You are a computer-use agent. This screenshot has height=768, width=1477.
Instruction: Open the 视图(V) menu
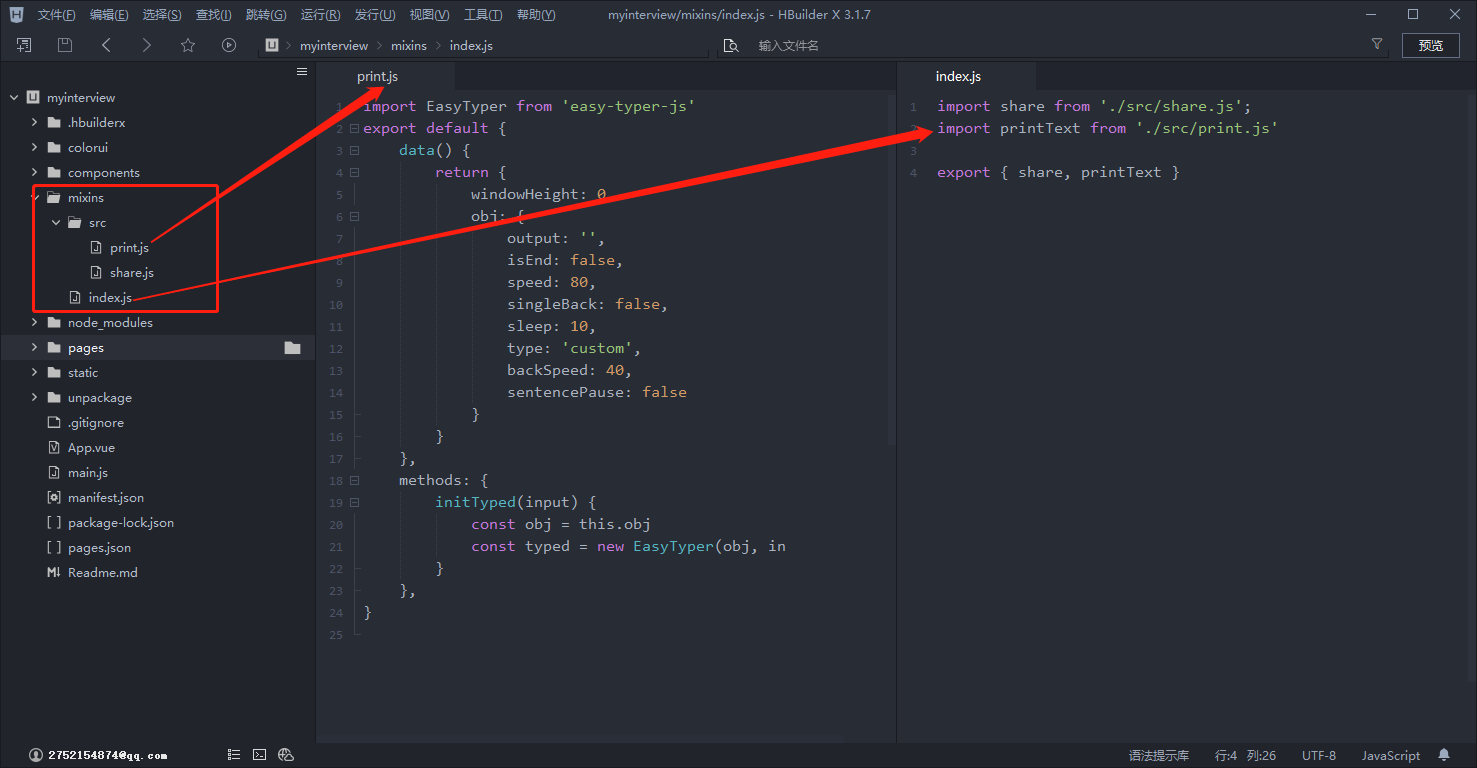(429, 15)
